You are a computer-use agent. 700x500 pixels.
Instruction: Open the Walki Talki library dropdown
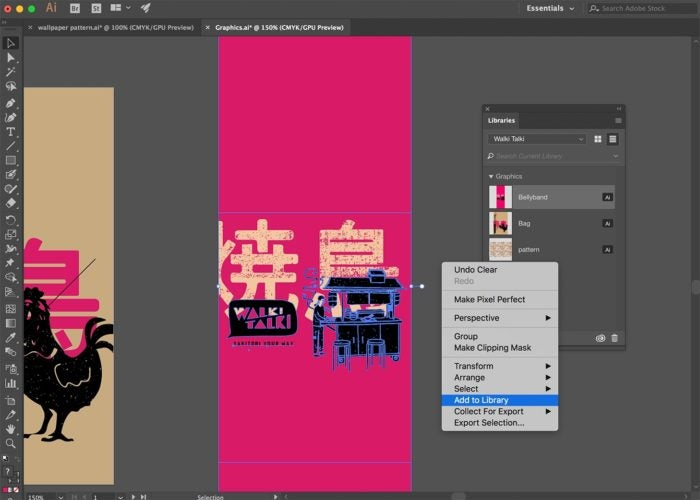tap(537, 139)
